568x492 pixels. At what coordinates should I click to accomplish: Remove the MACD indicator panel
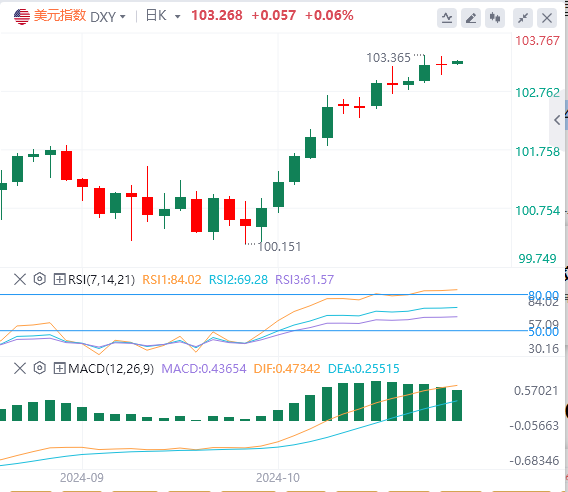click(x=20, y=368)
